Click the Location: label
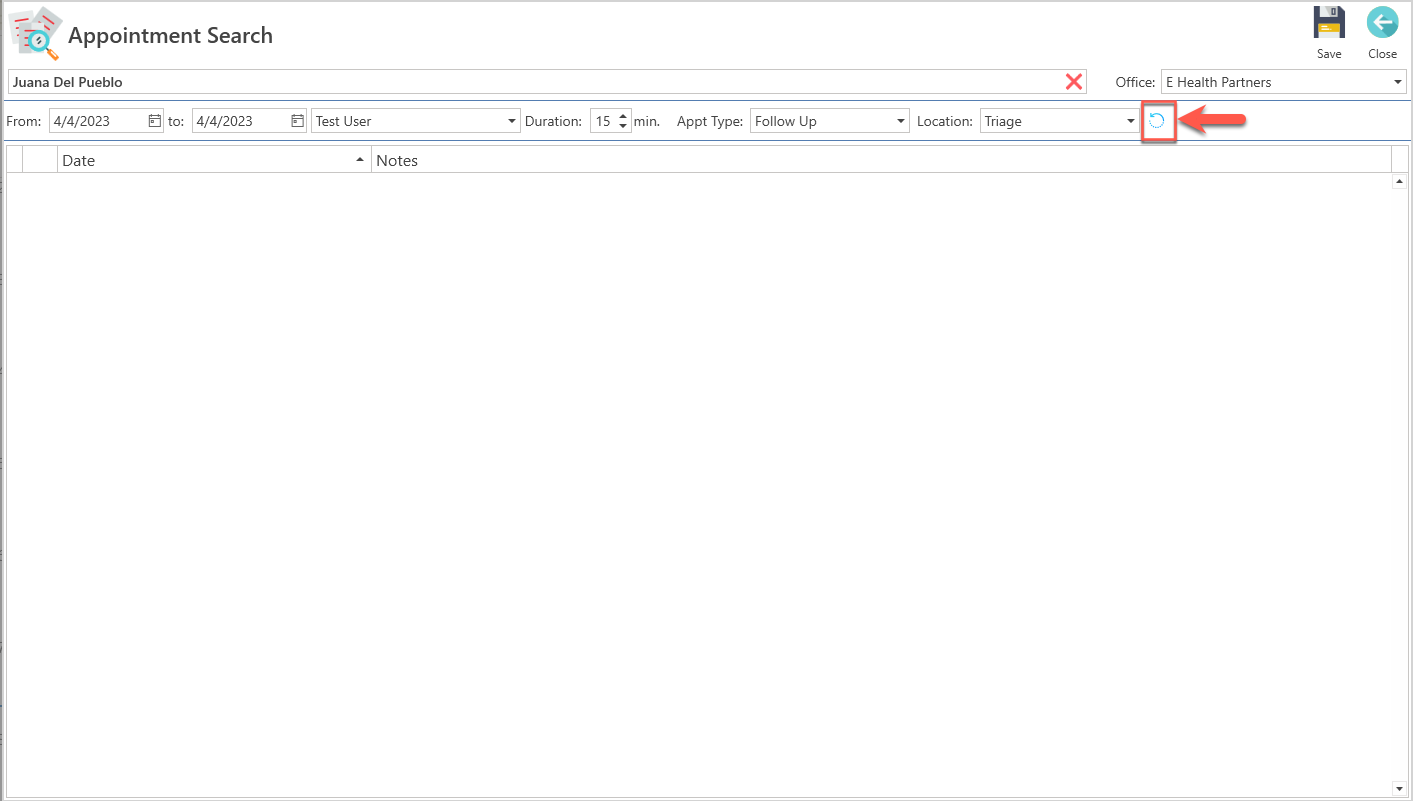The image size is (1413, 801). [x=945, y=121]
